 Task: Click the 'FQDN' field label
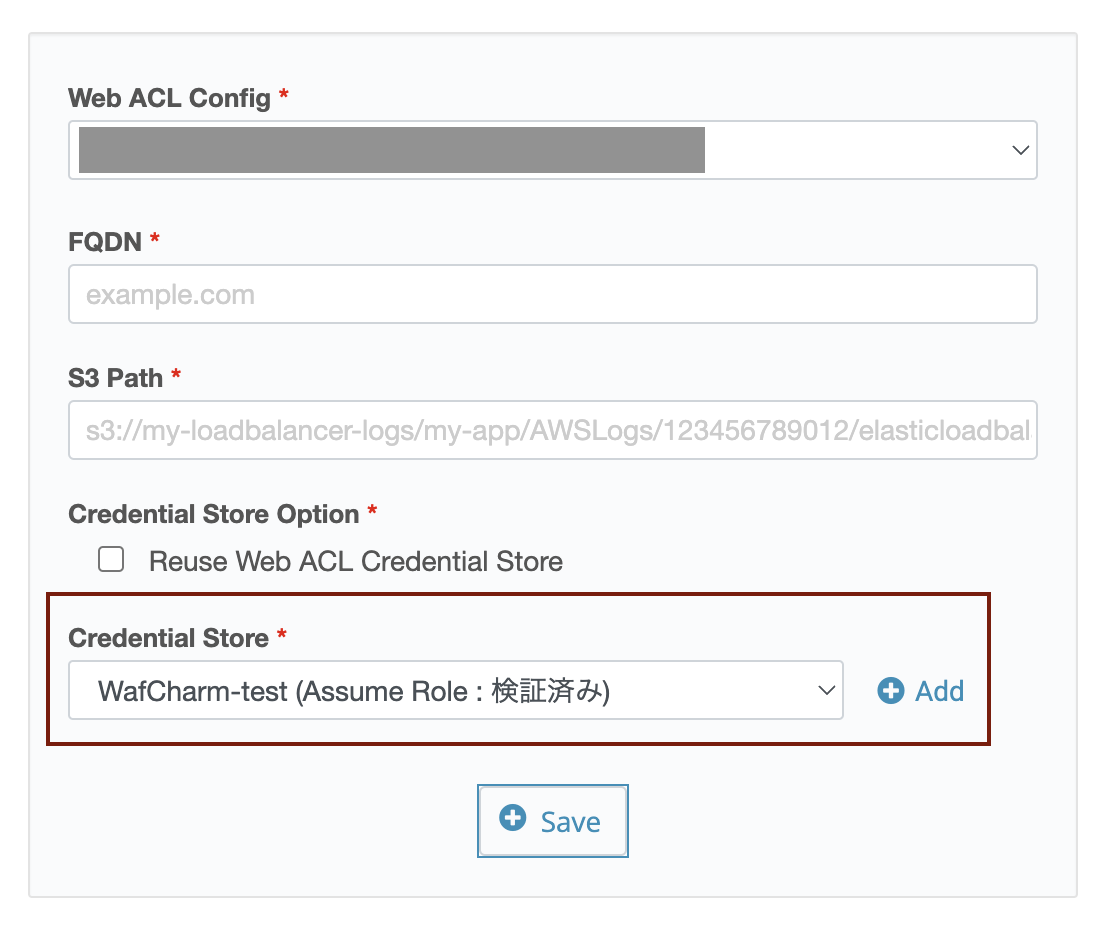pos(105,242)
